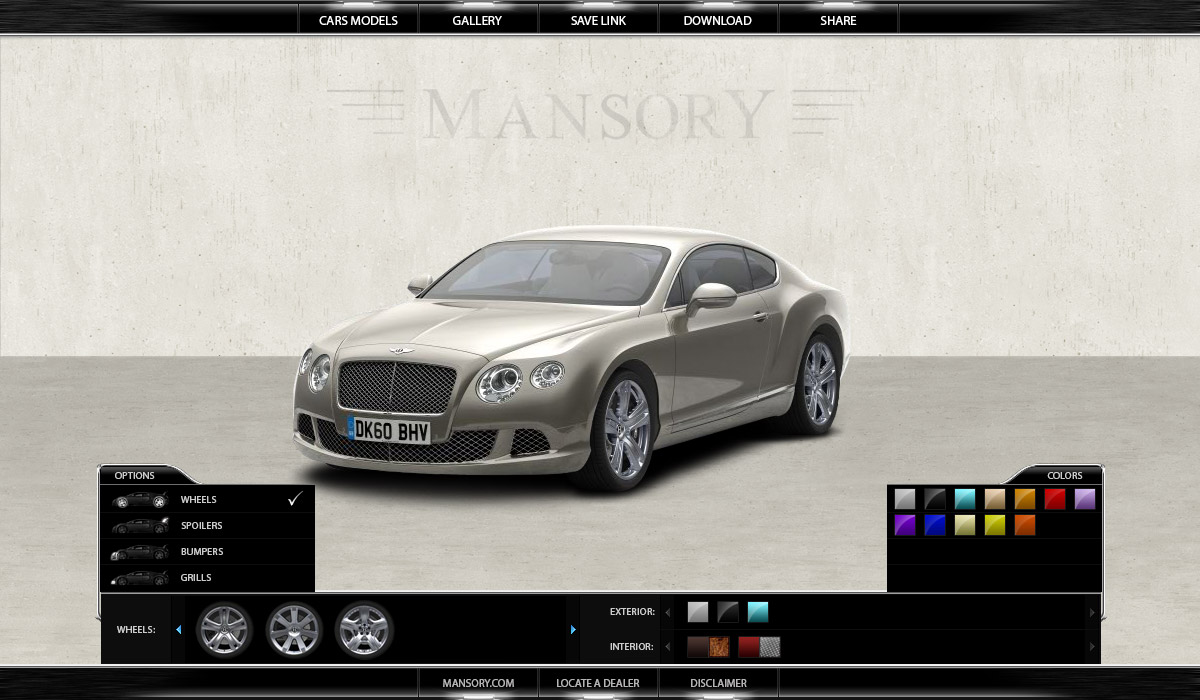This screenshot has height=700, width=1200.
Task: Open the Disclaimer link
Action: click(x=718, y=684)
